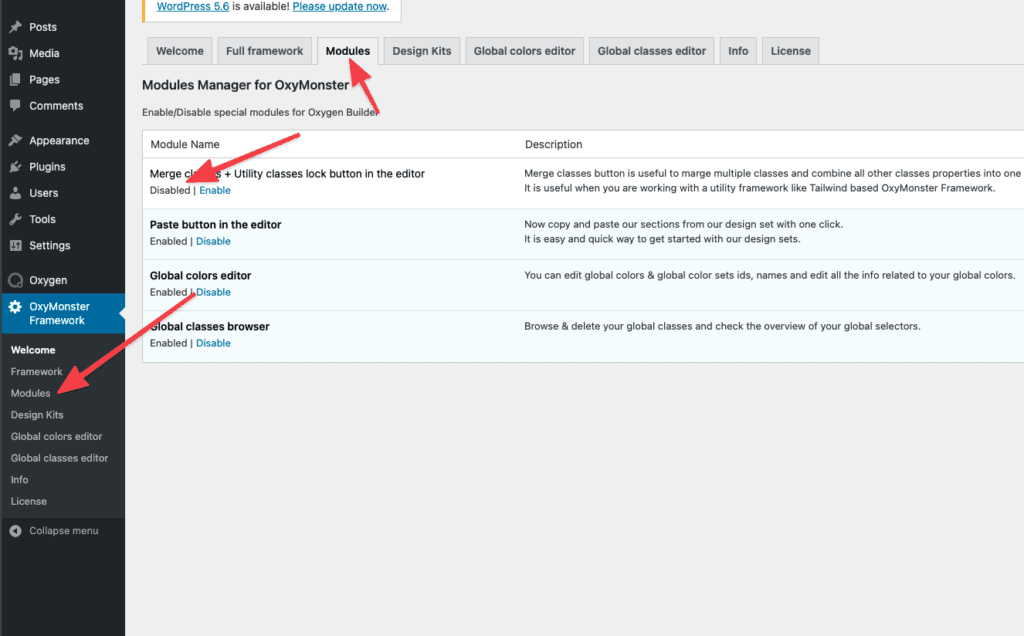Click the OxyMonster Framework gear icon
The image size is (1024, 636).
pyautogui.click(x=16, y=306)
